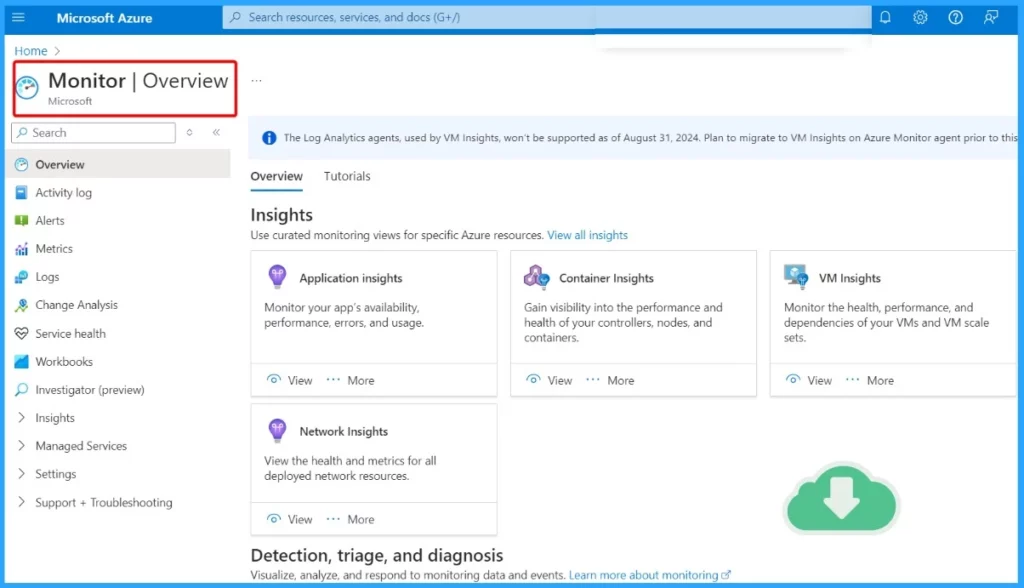
Task: Open More options for VM Insights
Action: [870, 380]
